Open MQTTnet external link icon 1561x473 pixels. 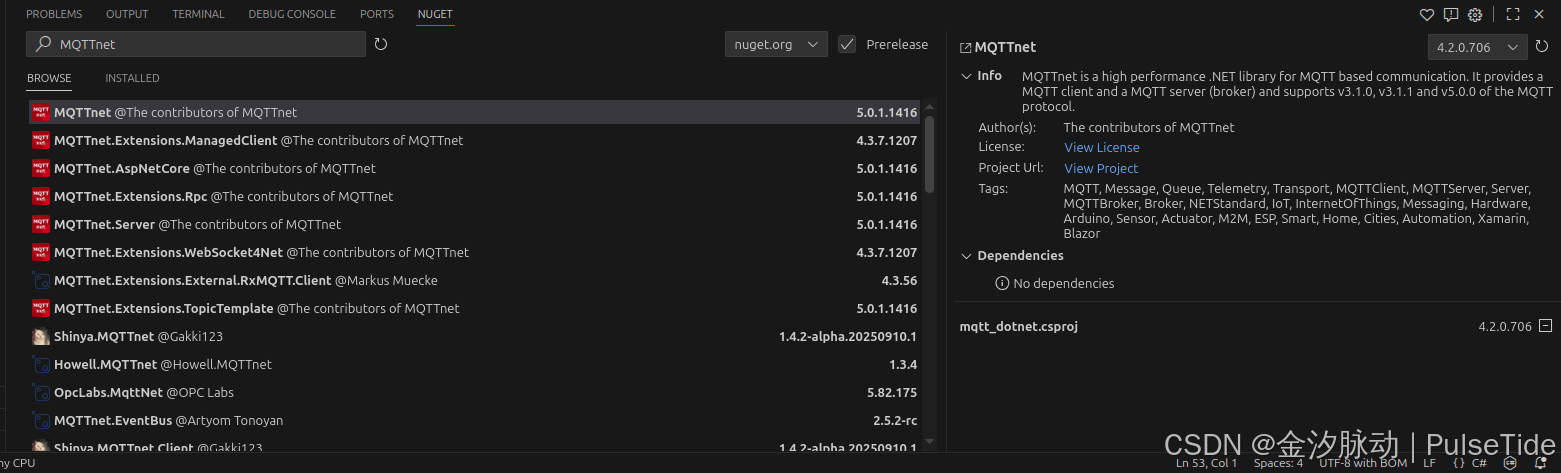[x=965, y=47]
